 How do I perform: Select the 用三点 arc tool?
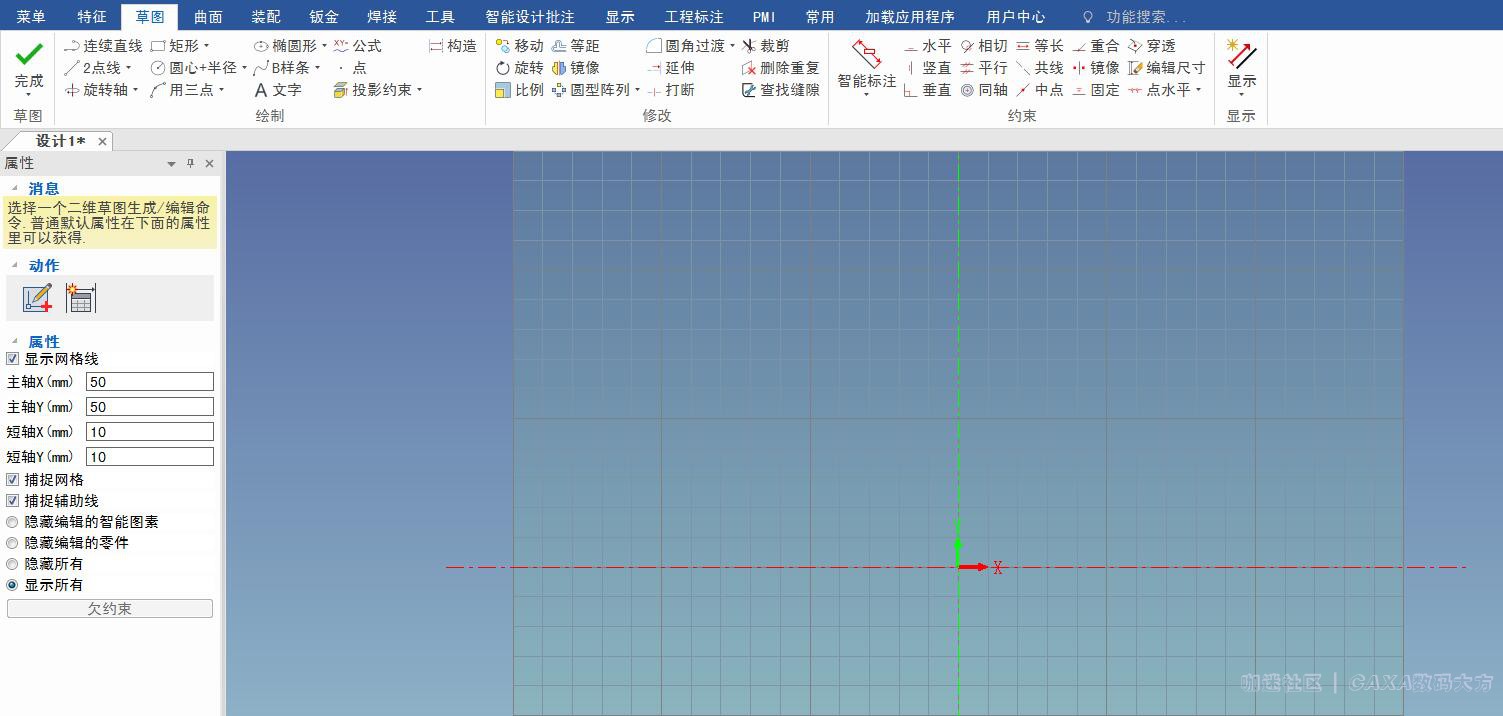182,90
